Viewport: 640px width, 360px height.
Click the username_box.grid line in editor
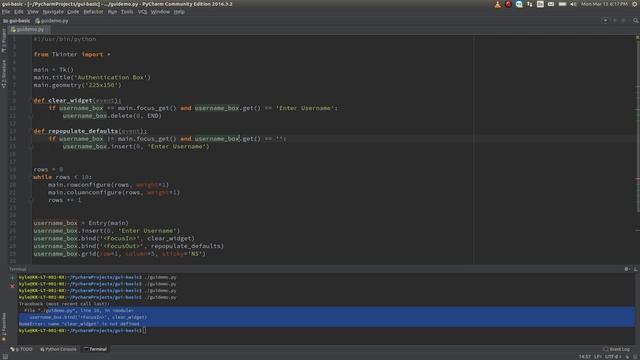pyautogui.click(x=120, y=253)
